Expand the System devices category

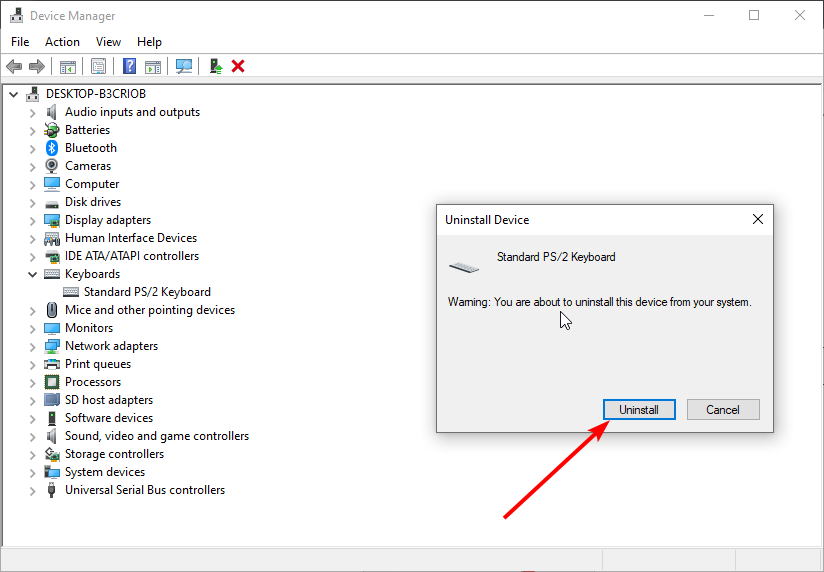coord(32,472)
